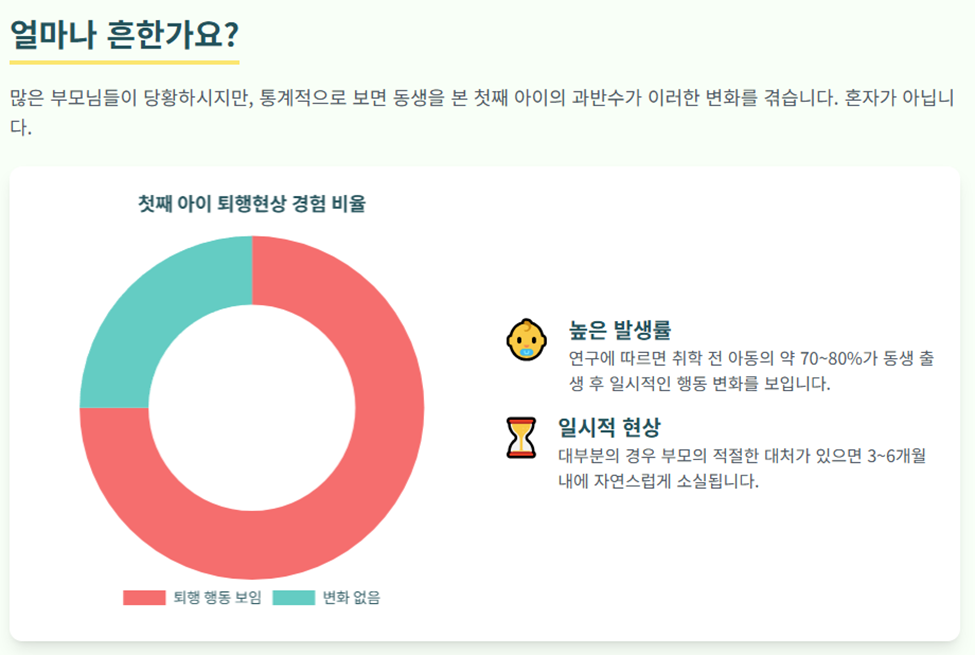Click '생 후 일시적인 행동 변화를 보입니다' line
Image resolution: width=975 pixels, height=655 pixels.
pyautogui.click(x=699, y=383)
